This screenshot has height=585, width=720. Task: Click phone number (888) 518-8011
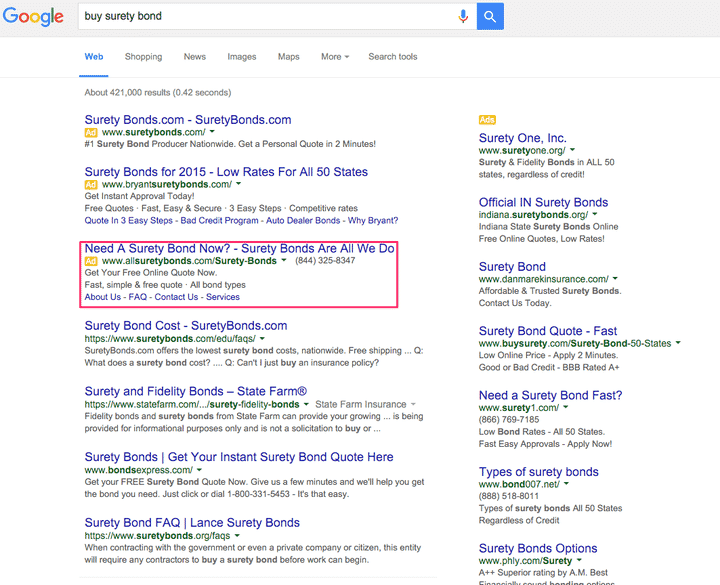[509, 496]
